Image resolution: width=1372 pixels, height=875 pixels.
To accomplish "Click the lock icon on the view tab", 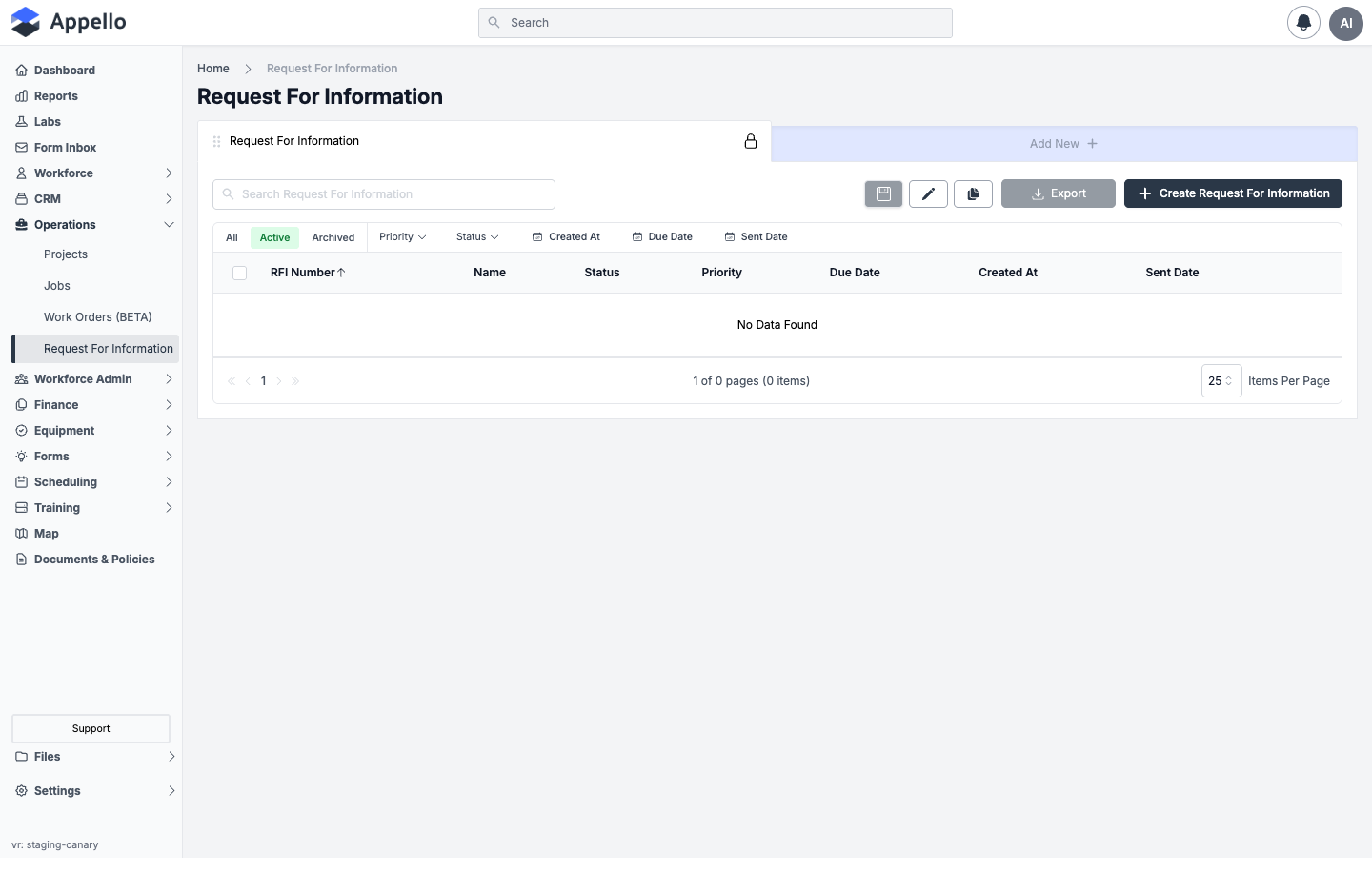I will [x=751, y=141].
